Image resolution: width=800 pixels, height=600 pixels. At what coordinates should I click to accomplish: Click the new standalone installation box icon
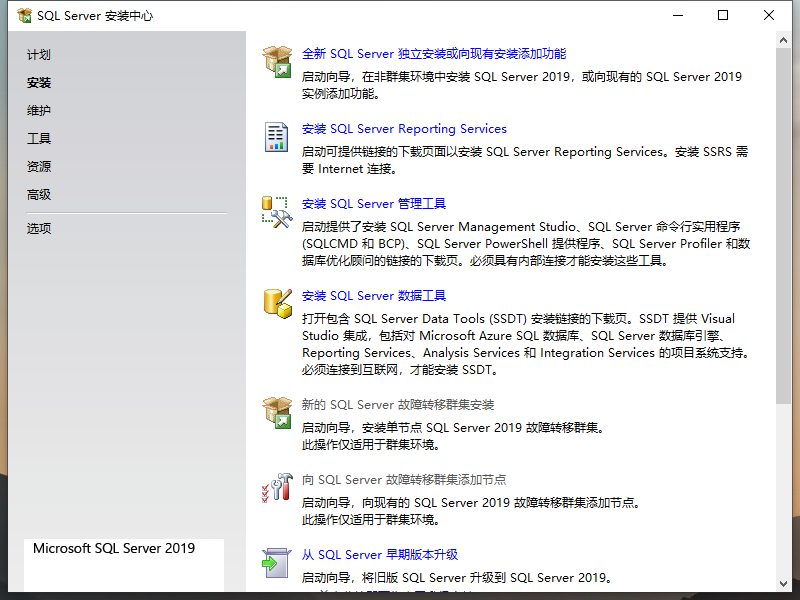(277, 61)
